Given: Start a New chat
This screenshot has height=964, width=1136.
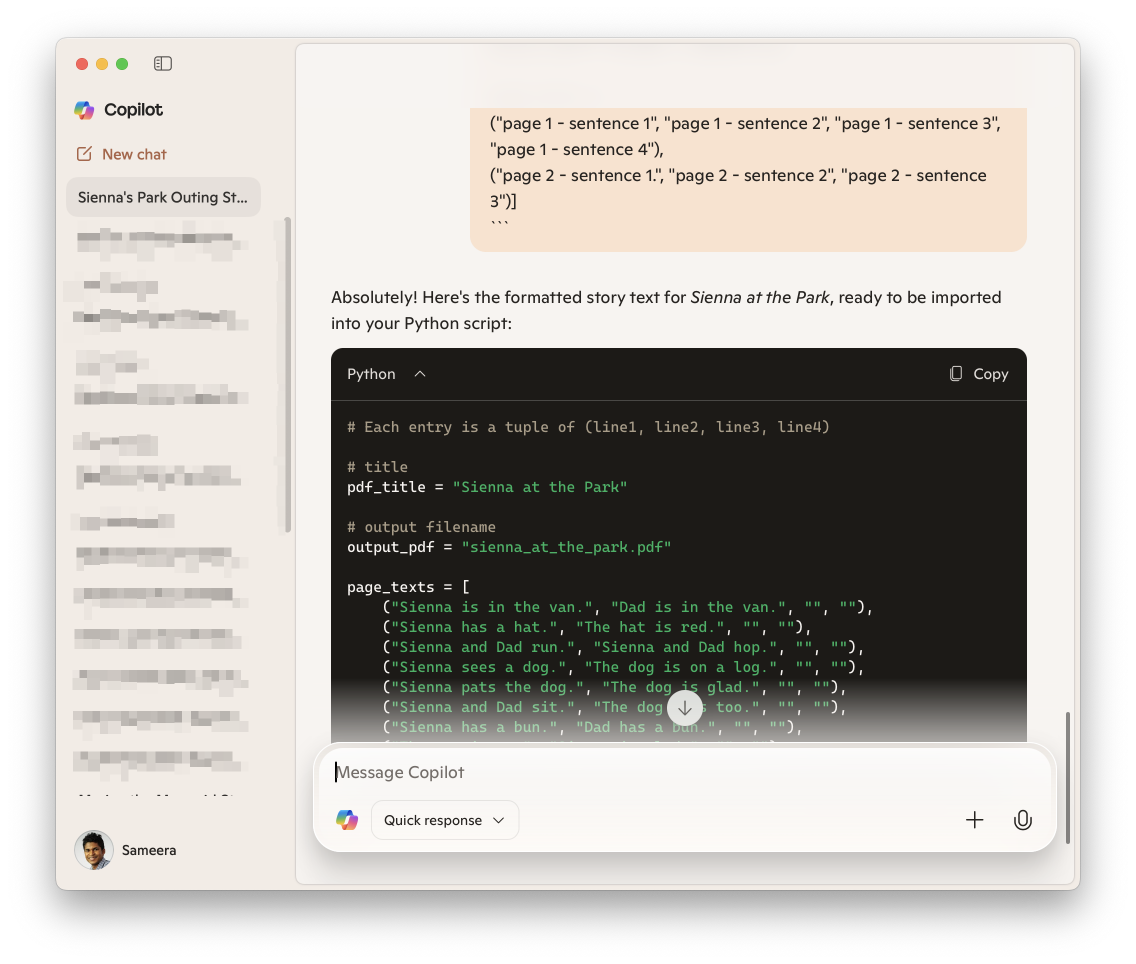Looking at the screenshot, I should click(122, 154).
